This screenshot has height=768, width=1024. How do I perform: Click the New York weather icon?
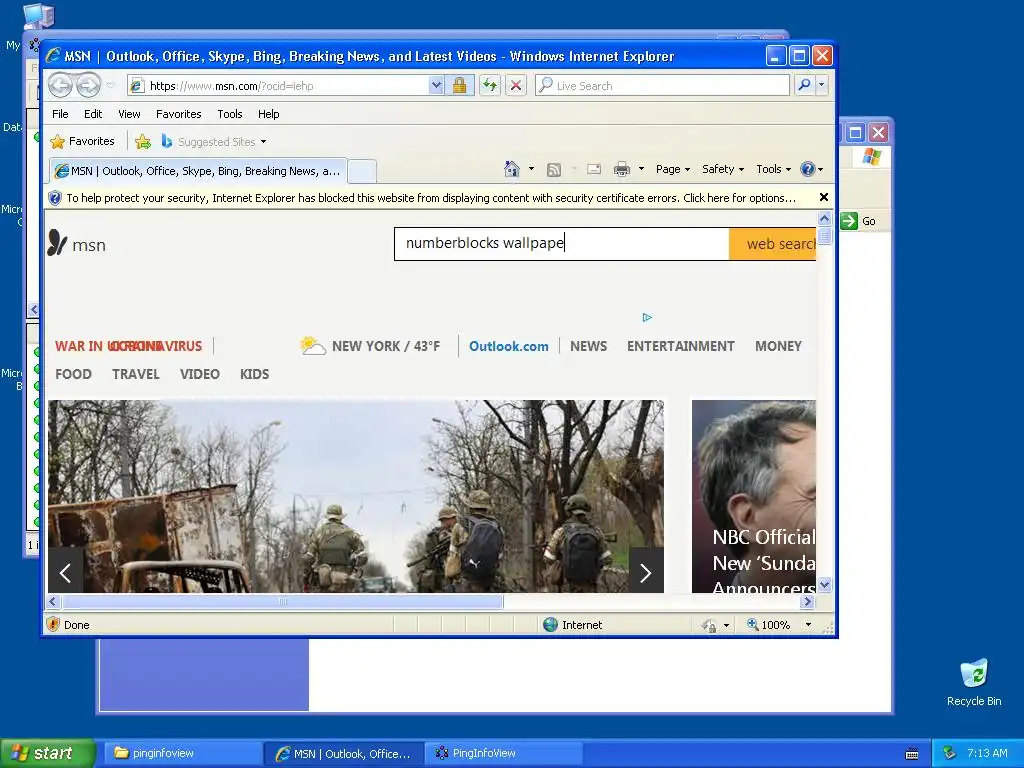coord(313,345)
